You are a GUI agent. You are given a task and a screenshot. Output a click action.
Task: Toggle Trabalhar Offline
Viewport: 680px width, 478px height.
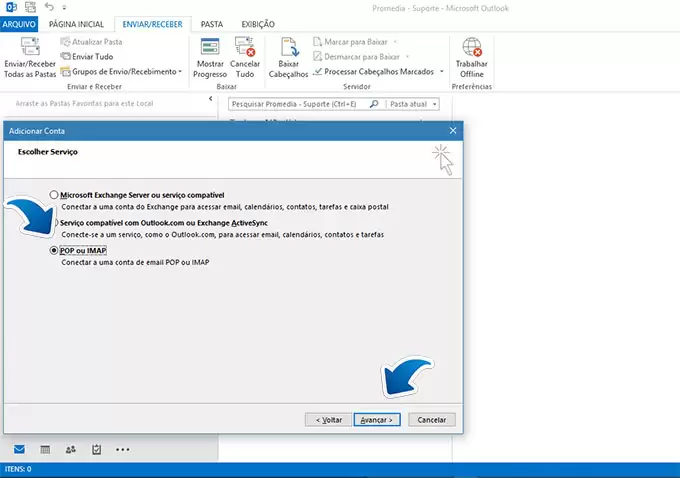tap(471, 58)
